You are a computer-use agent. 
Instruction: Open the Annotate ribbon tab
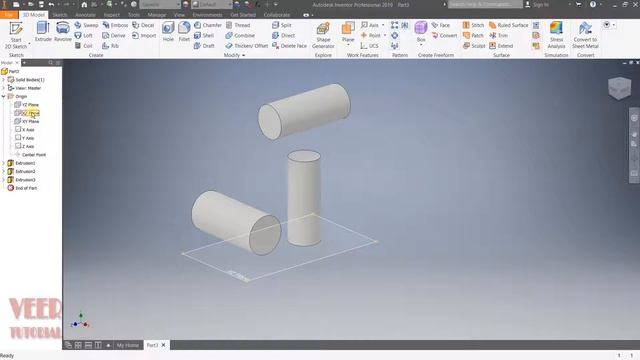[85, 15]
